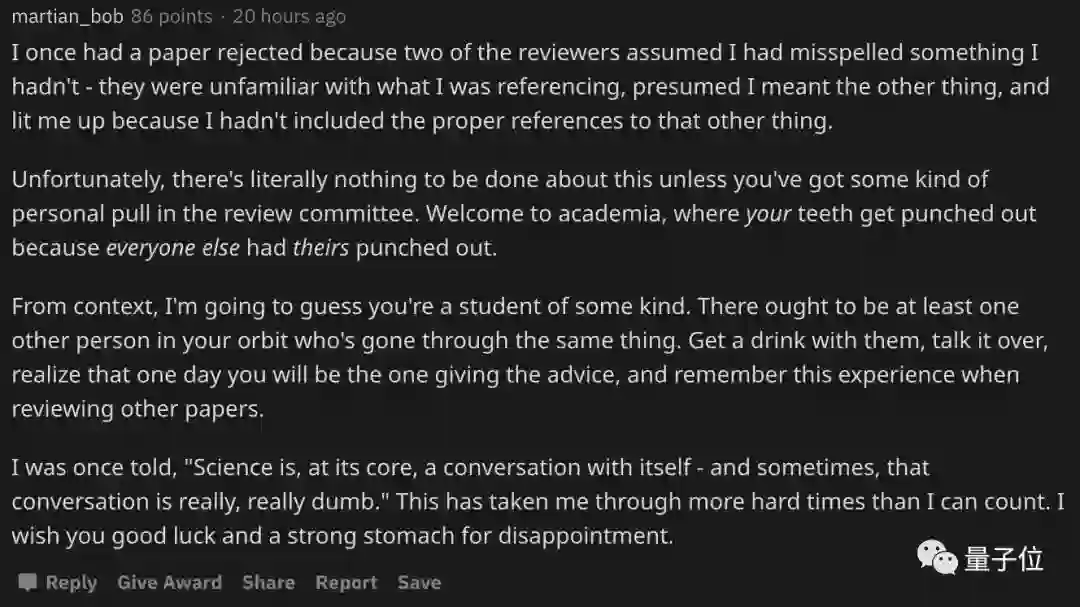Image resolution: width=1080 pixels, height=607 pixels.
Task: Click the italicized word "your"
Action: click(768, 213)
